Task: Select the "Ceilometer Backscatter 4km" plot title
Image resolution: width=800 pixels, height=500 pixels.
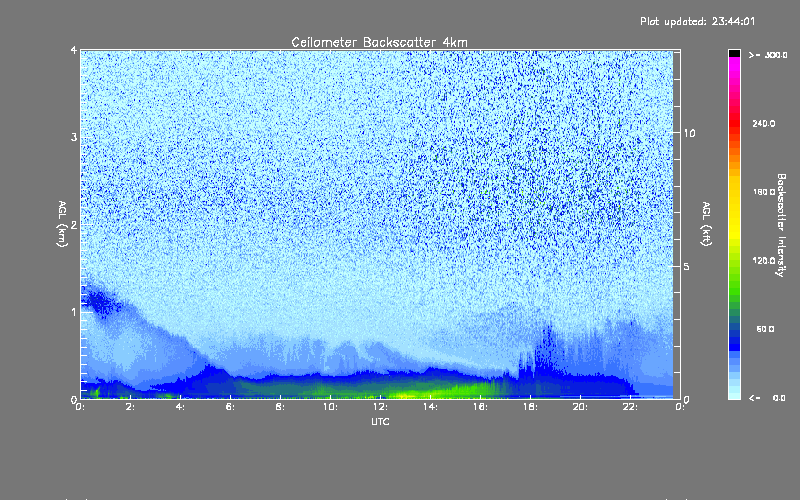Action: (x=379, y=42)
